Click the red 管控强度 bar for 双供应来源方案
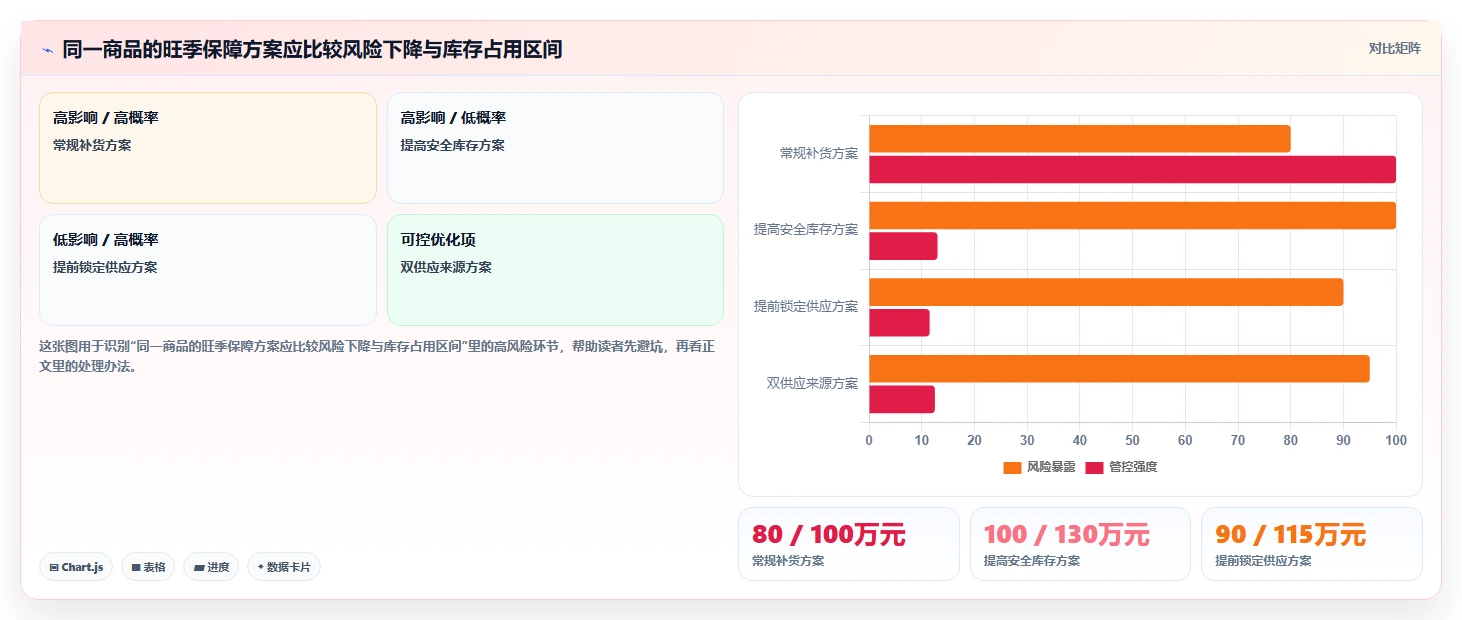1462x620 pixels. (902, 400)
